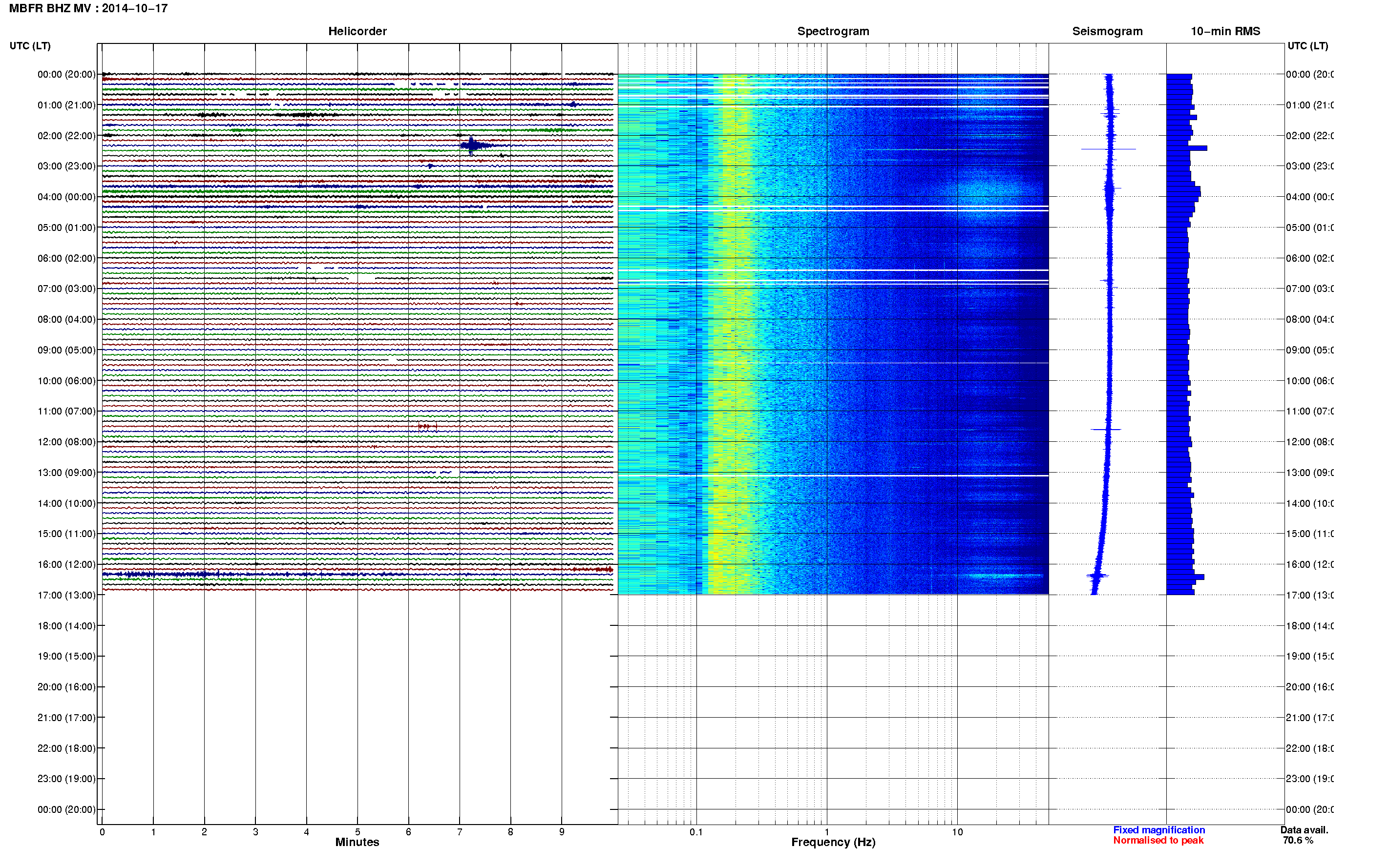Click the '5' minutes tick label
This screenshot has height=868, width=1389.
(357, 832)
